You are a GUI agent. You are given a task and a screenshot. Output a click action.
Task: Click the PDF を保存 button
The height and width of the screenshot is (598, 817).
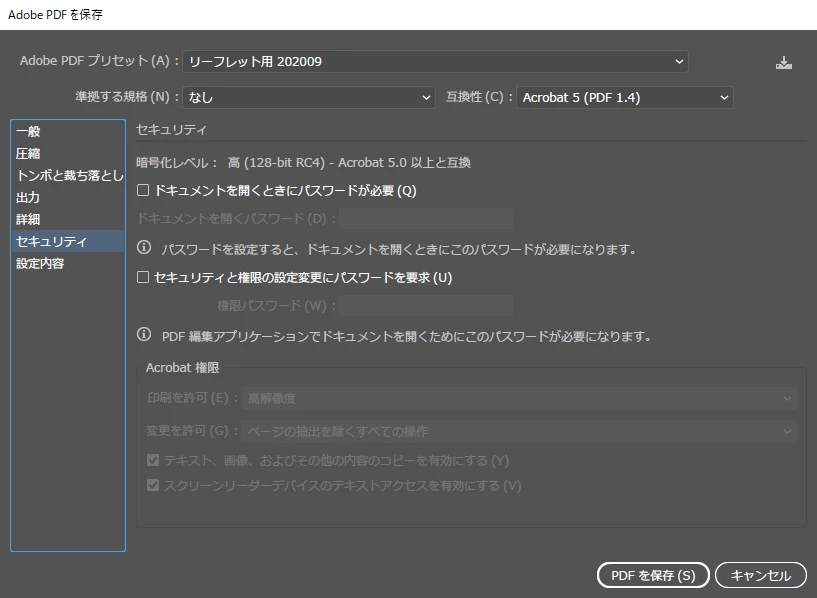pos(653,575)
